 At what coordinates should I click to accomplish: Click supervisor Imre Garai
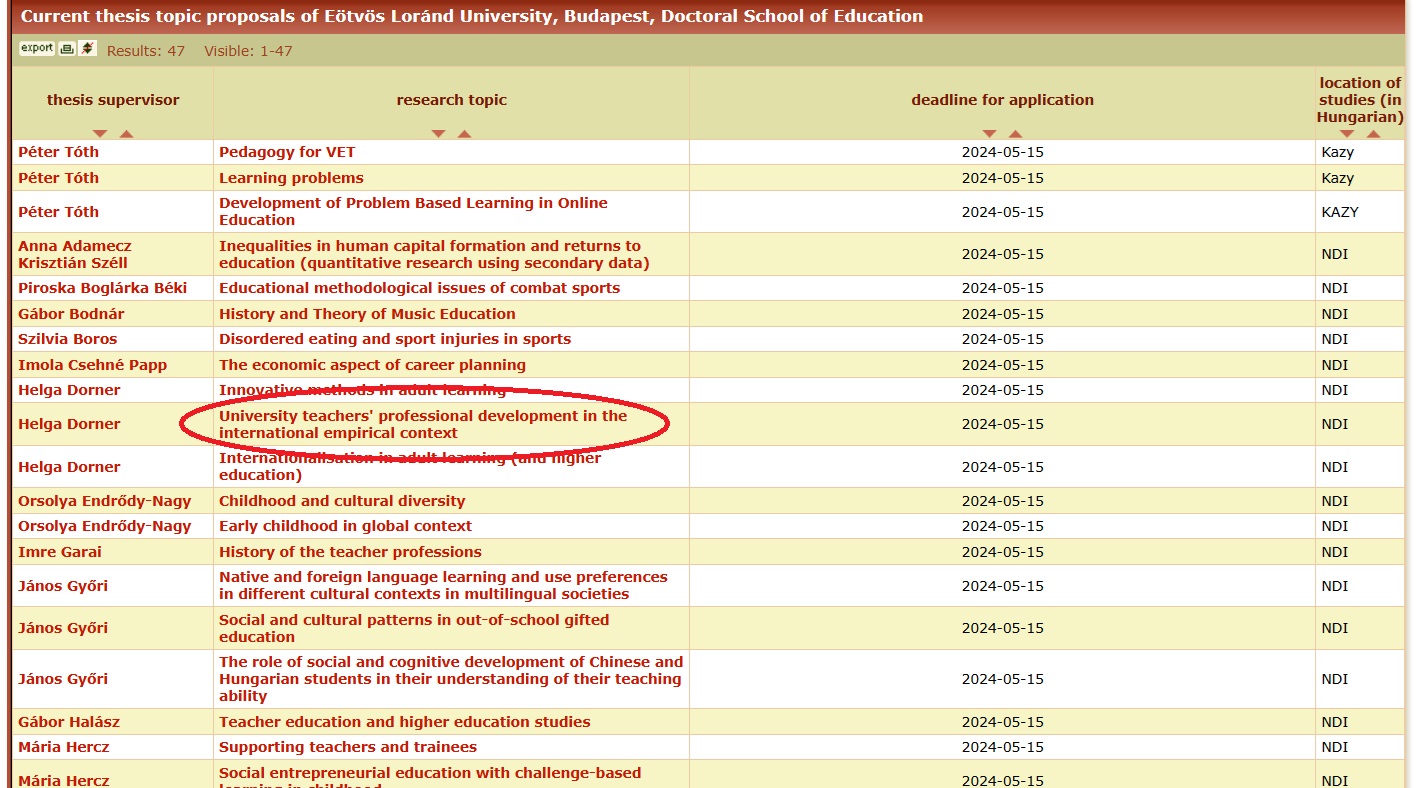pyautogui.click(x=60, y=552)
